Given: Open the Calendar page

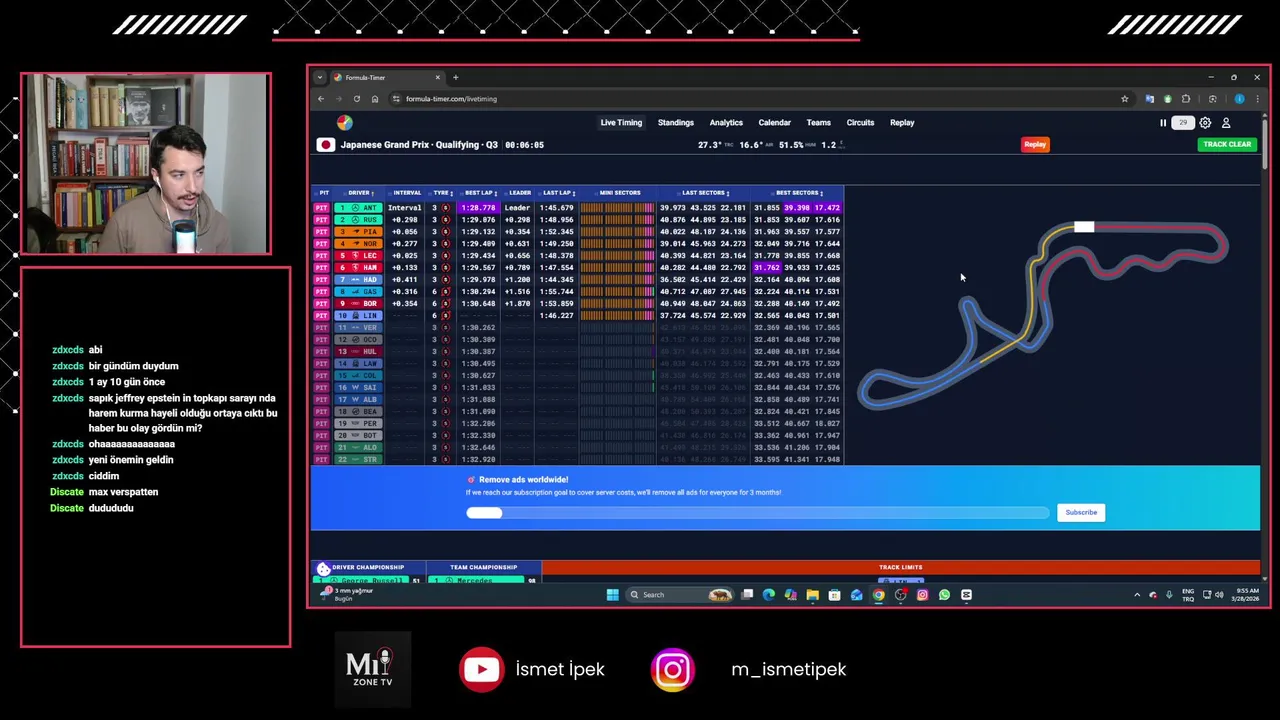Looking at the screenshot, I should click(775, 123).
